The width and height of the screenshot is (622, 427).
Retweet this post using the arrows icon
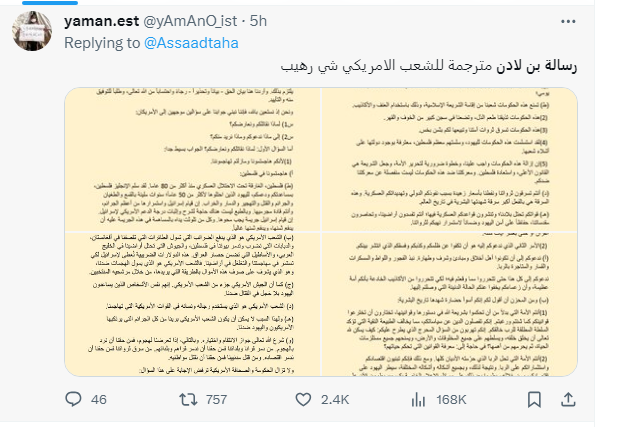point(186,401)
